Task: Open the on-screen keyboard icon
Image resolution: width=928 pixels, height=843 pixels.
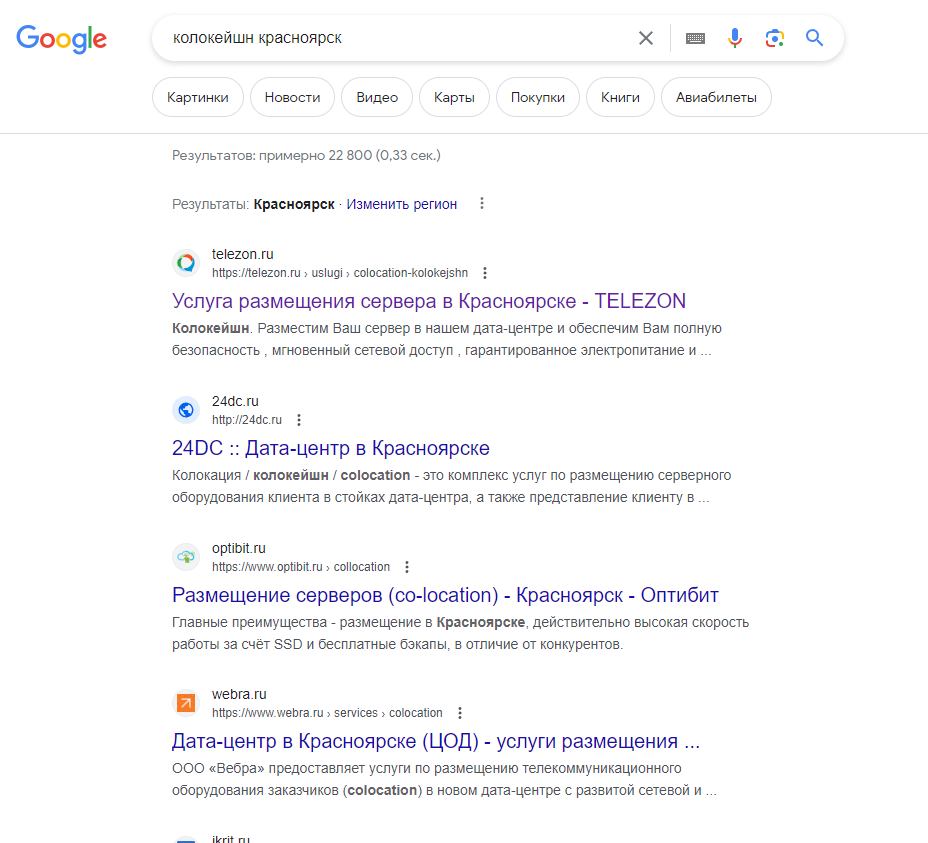Action: [694, 37]
